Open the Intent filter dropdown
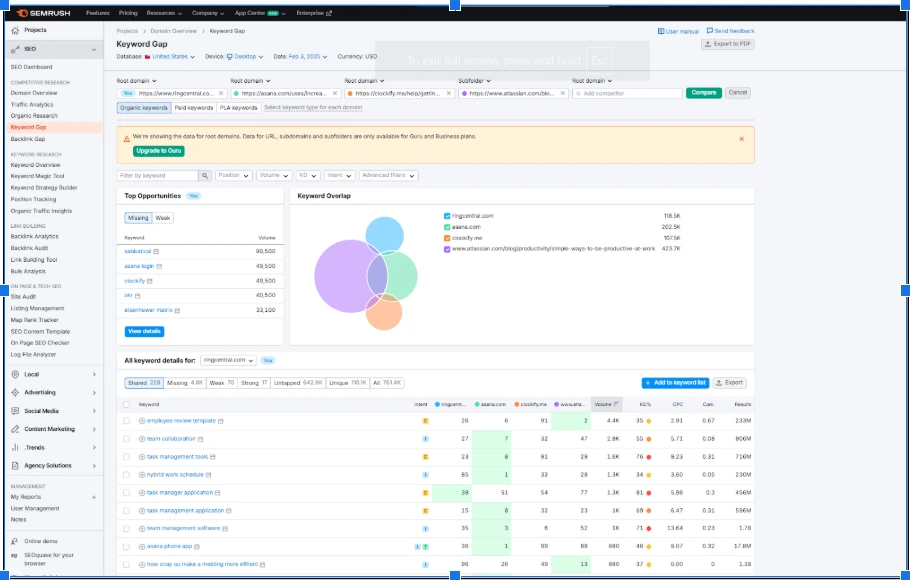This screenshot has height=580, width=910. coord(339,175)
